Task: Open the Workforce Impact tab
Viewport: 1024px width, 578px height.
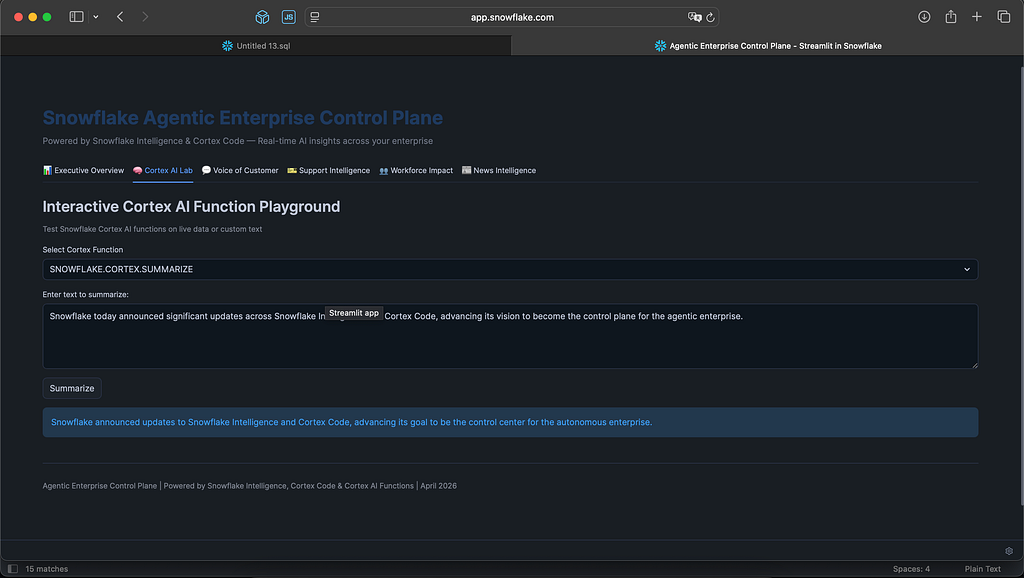Action: pos(416,170)
